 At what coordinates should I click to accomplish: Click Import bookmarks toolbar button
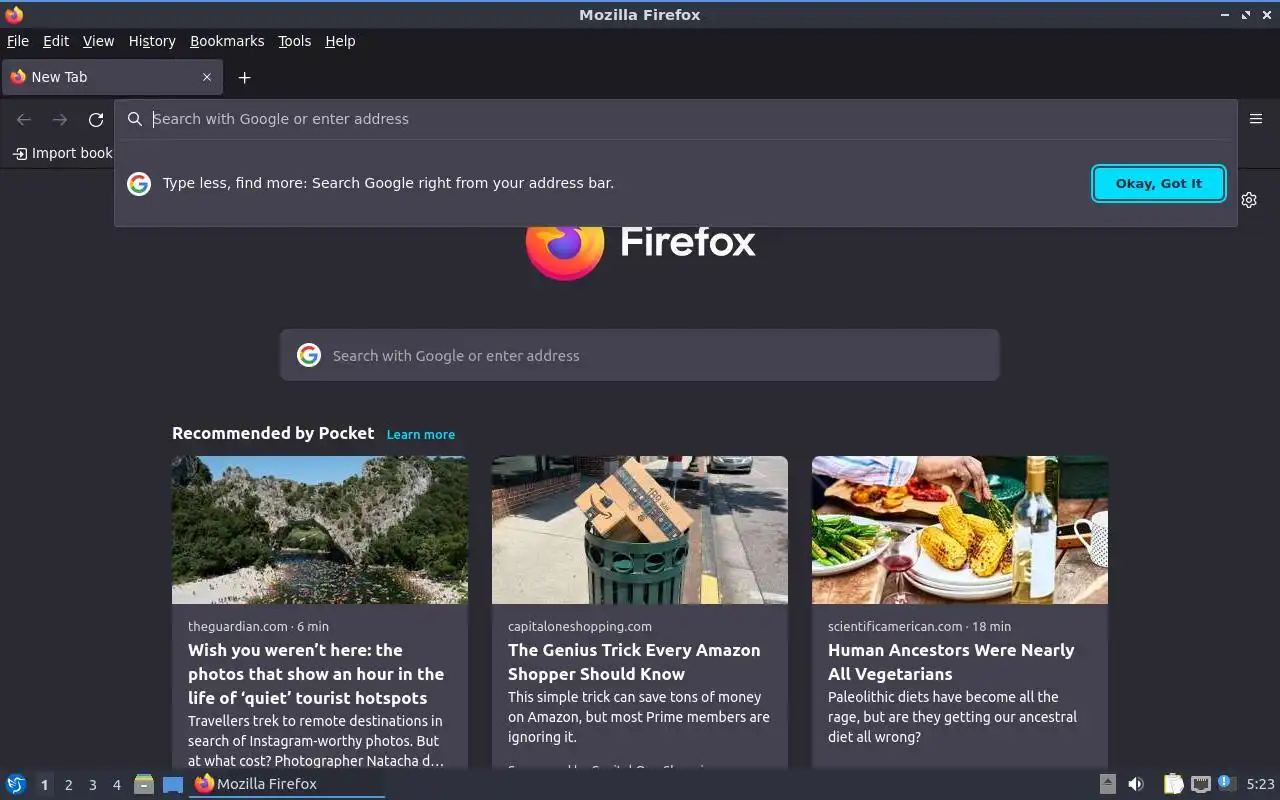point(62,153)
